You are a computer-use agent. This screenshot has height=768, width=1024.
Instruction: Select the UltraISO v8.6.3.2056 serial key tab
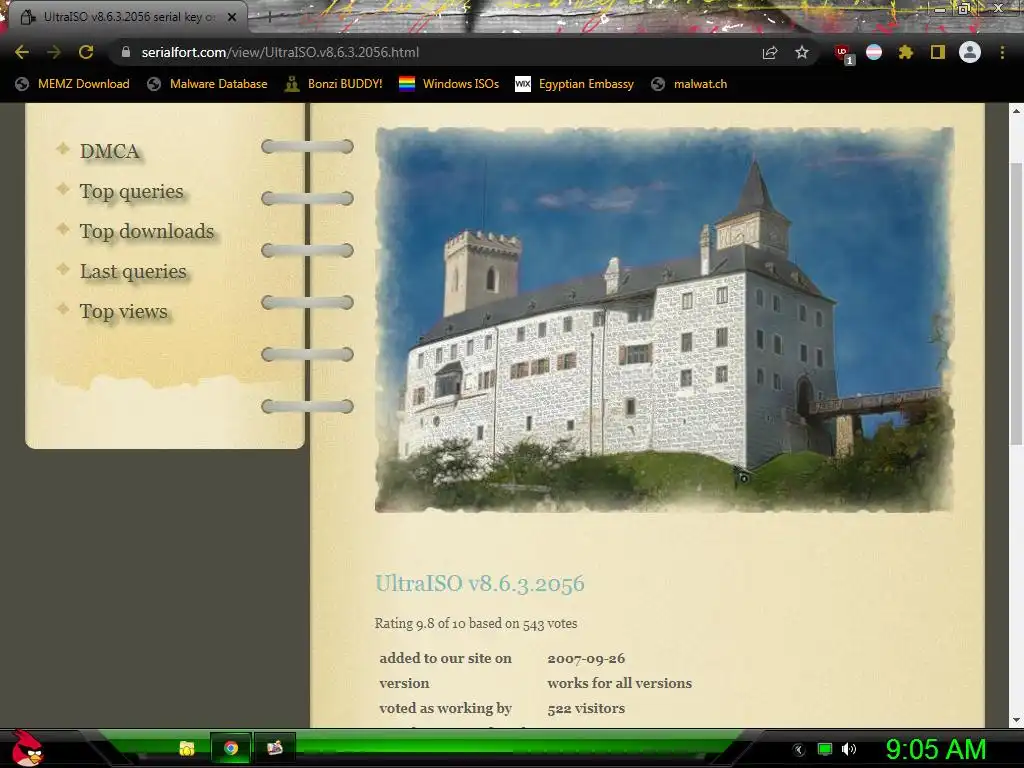124,17
